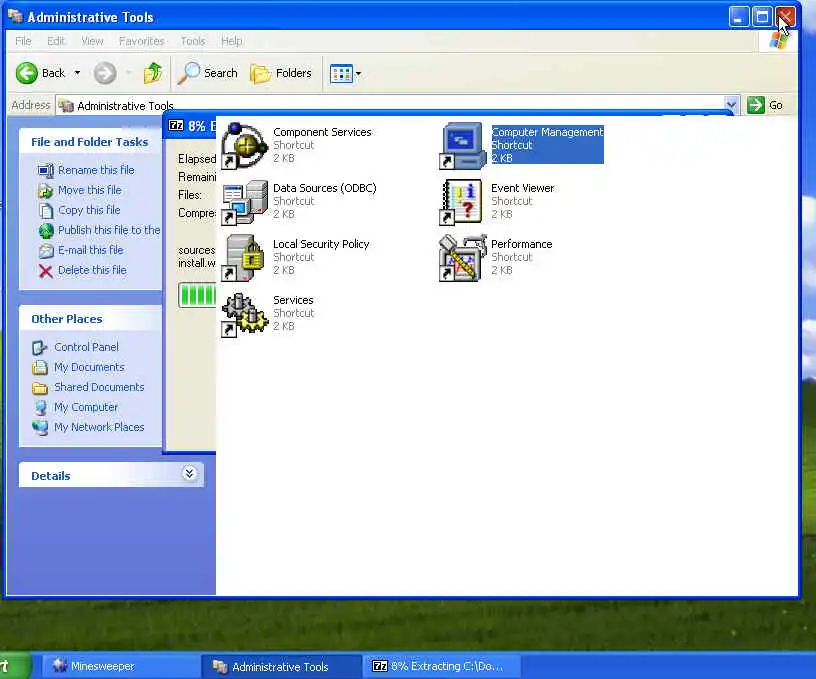Click the 7-Zip extraction progress bar
Viewport: 816px width, 679px height.
(x=197, y=295)
